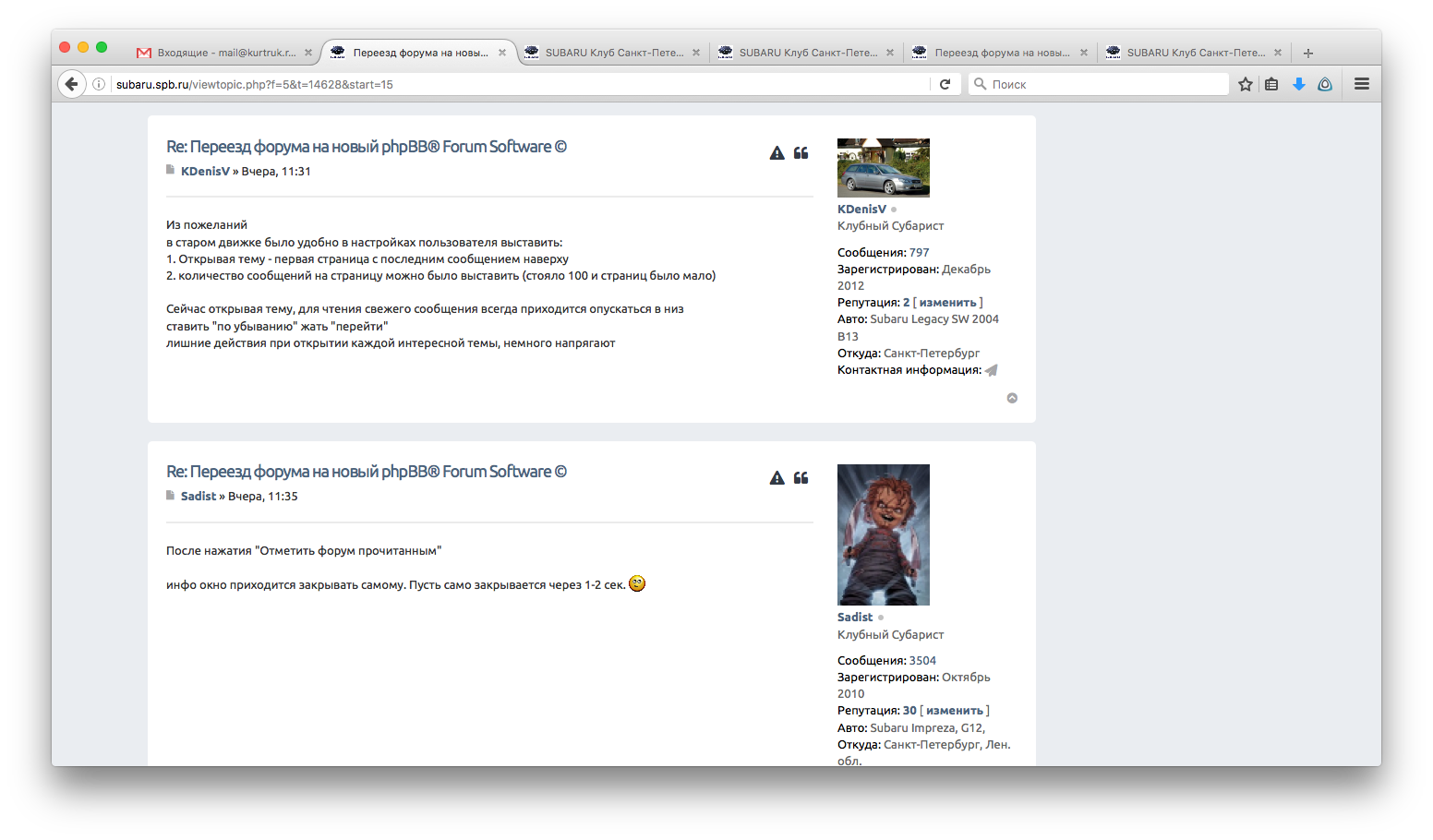Screen dimensions: 1433x840
Task: Click text "После нажатия "Отметить форум прочитанным""
Action: point(304,551)
